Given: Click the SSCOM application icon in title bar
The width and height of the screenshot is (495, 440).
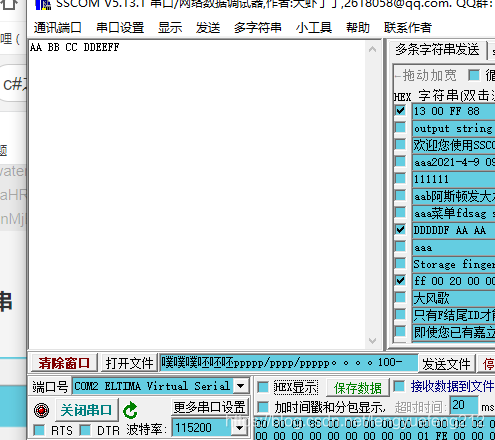Looking at the screenshot, I should [x=43, y=5].
